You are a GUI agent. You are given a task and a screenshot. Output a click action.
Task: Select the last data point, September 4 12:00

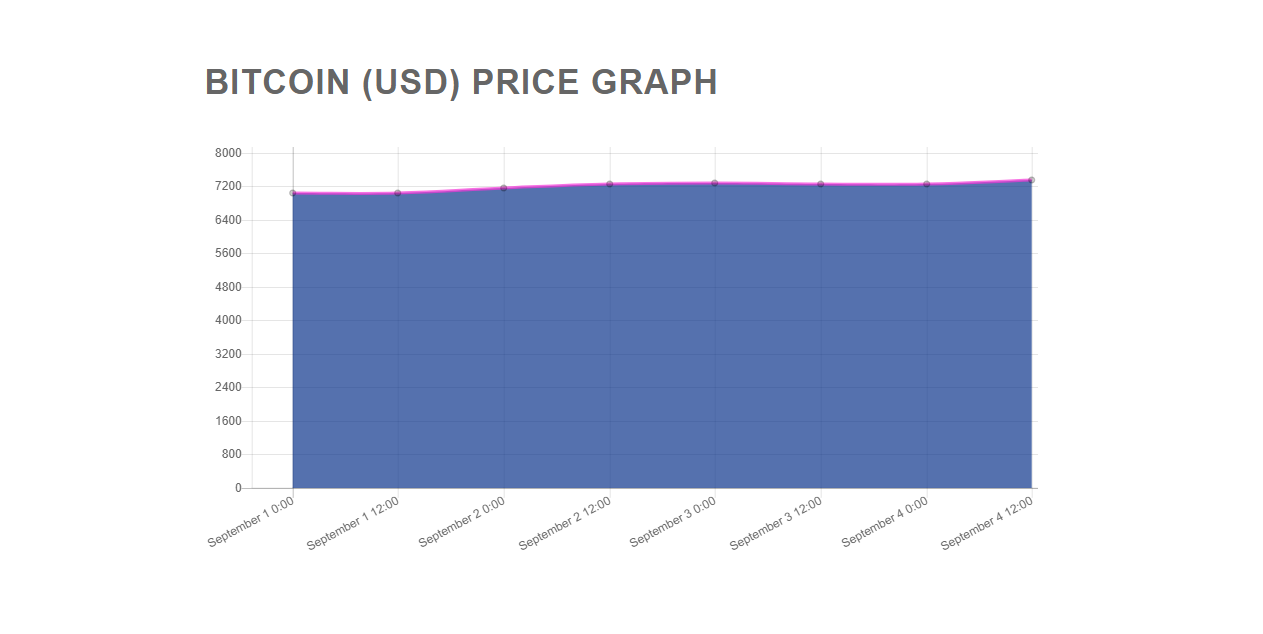(1031, 180)
